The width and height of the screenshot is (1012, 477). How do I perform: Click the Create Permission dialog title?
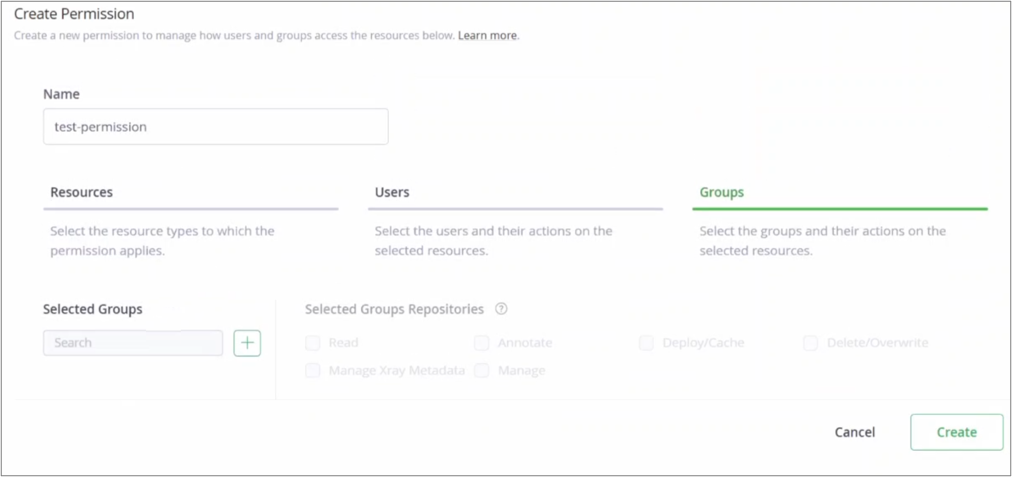[x=74, y=15]
